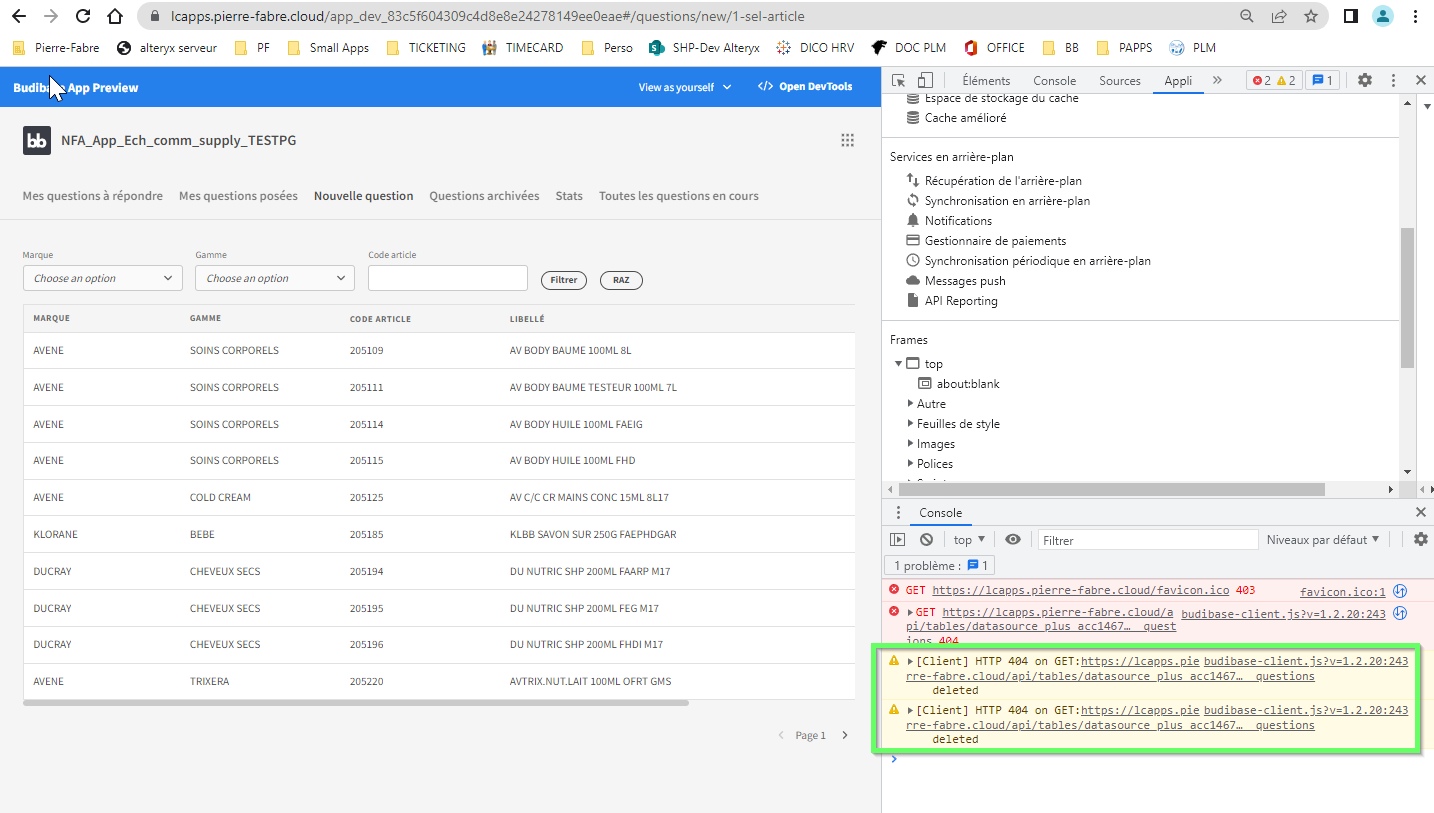This screenshot has width=1434, height=813.
Task: Open the Niveaux par défaut dropdown
Action: pos(1323,540)
